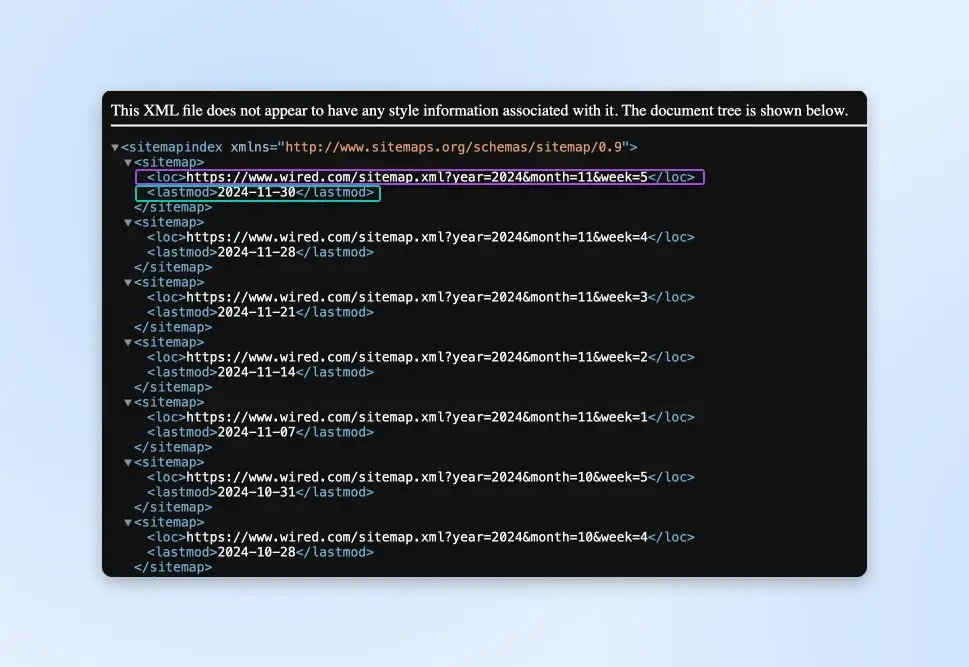Click the loc URL ending month=11&week=5
The image size is (969, 667).
(417, 177)
